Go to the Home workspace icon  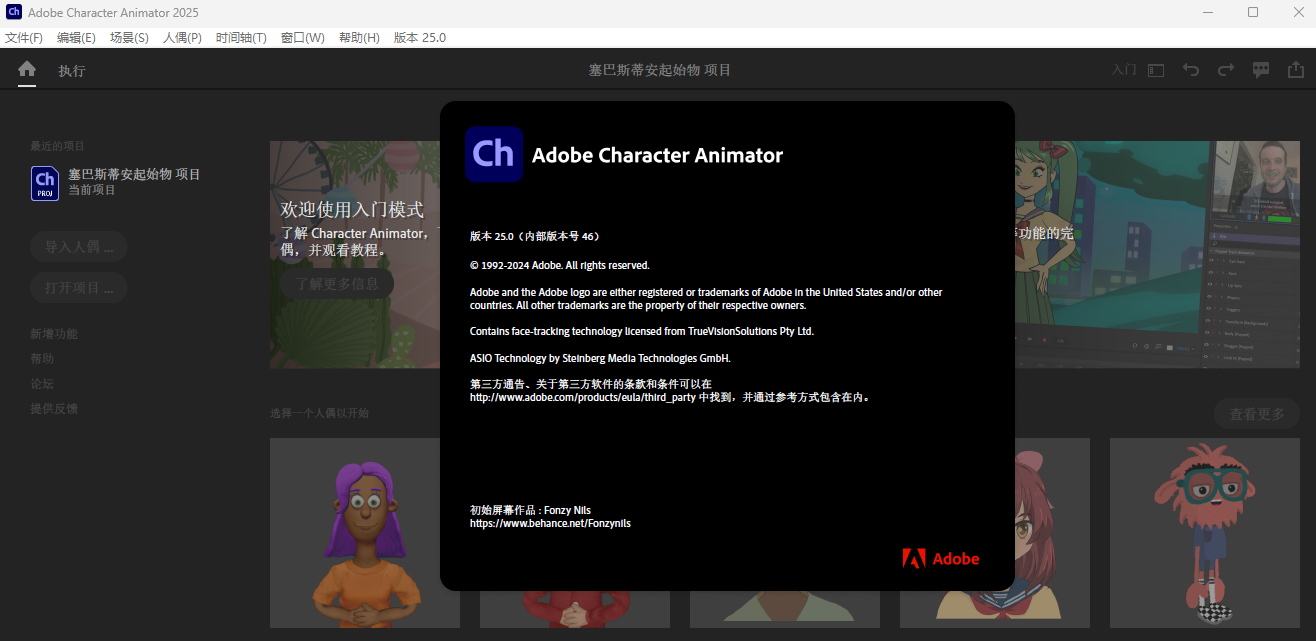point(27,70)
